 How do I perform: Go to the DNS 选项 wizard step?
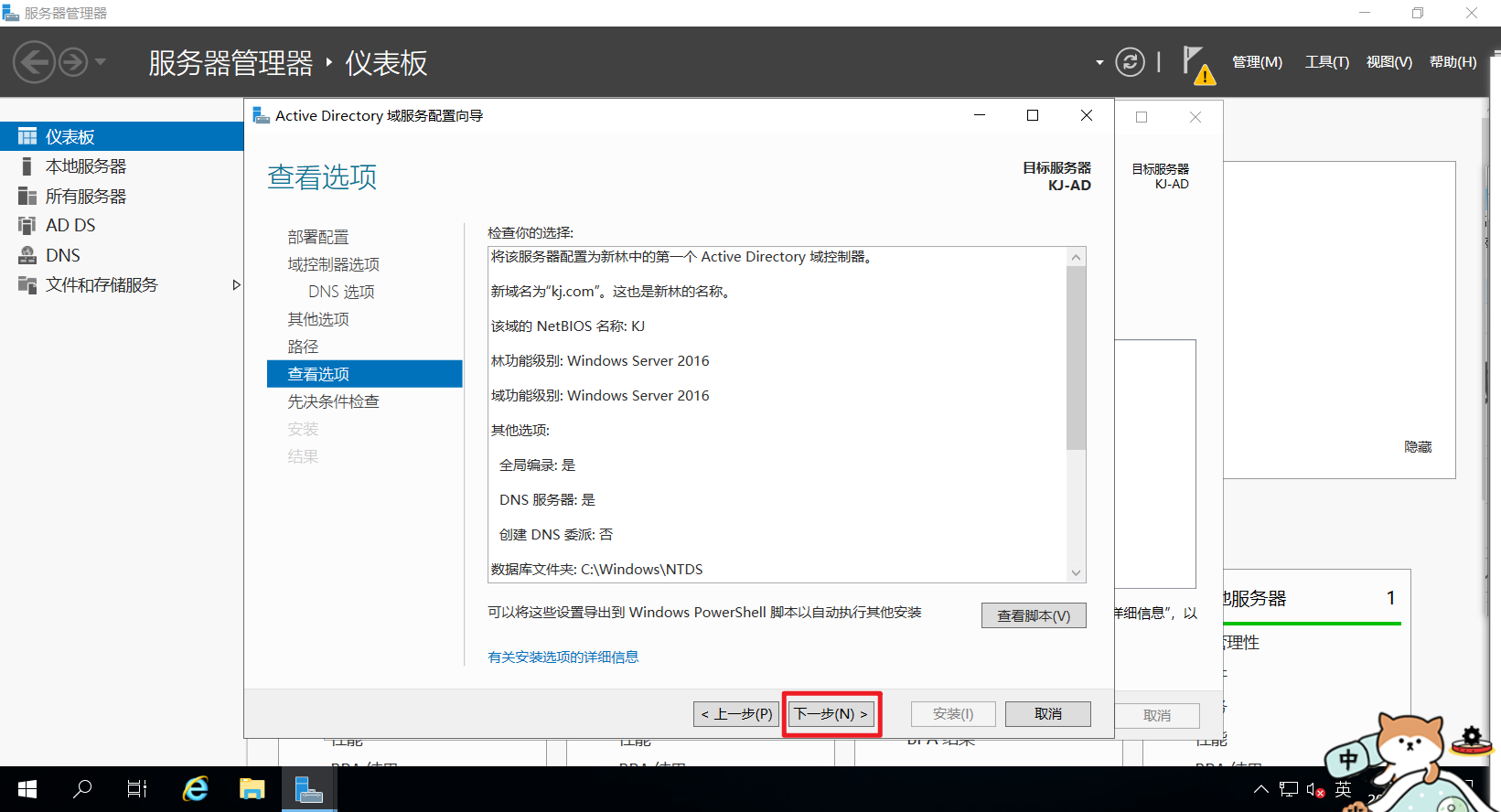[341, 292]
